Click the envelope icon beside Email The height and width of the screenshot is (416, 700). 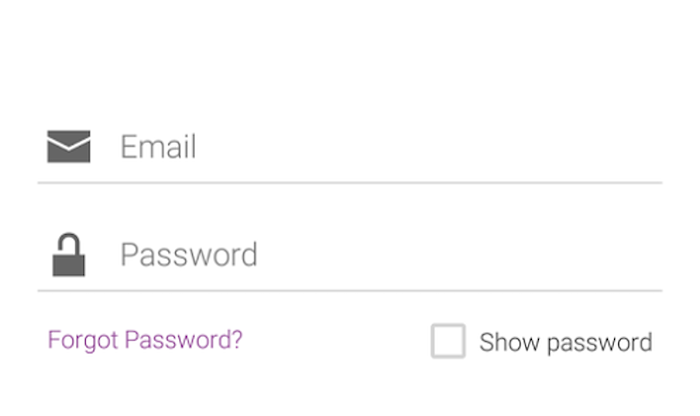click(x=69, y=146)
